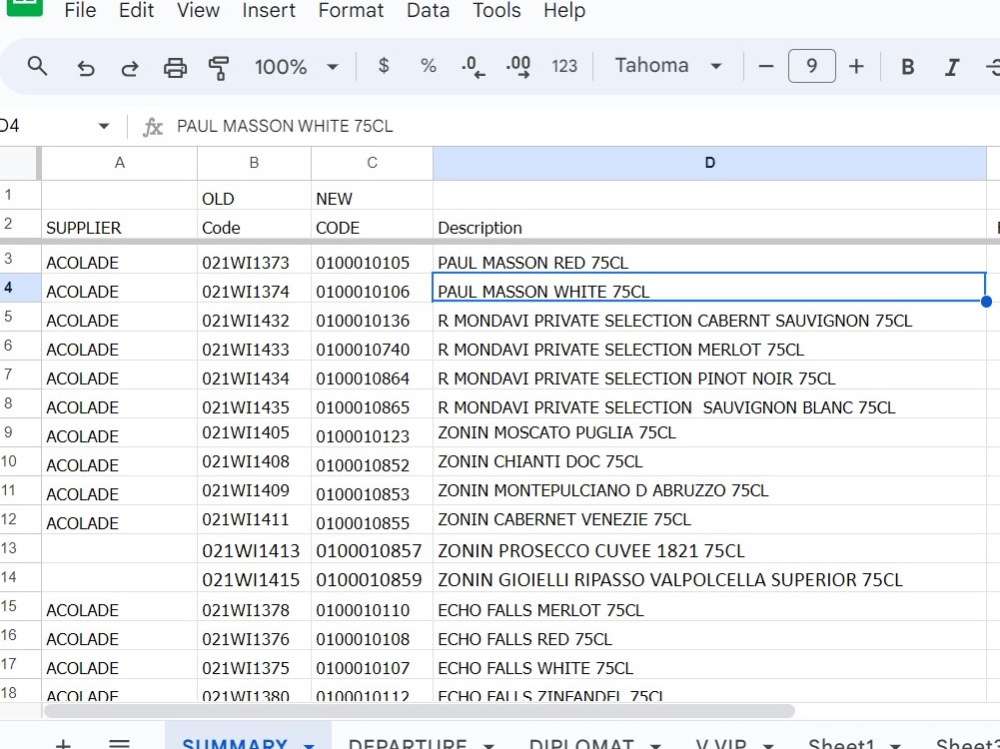Toggle italic formatting
This screenshot has height=749, width=1000.
pos(951,66)
